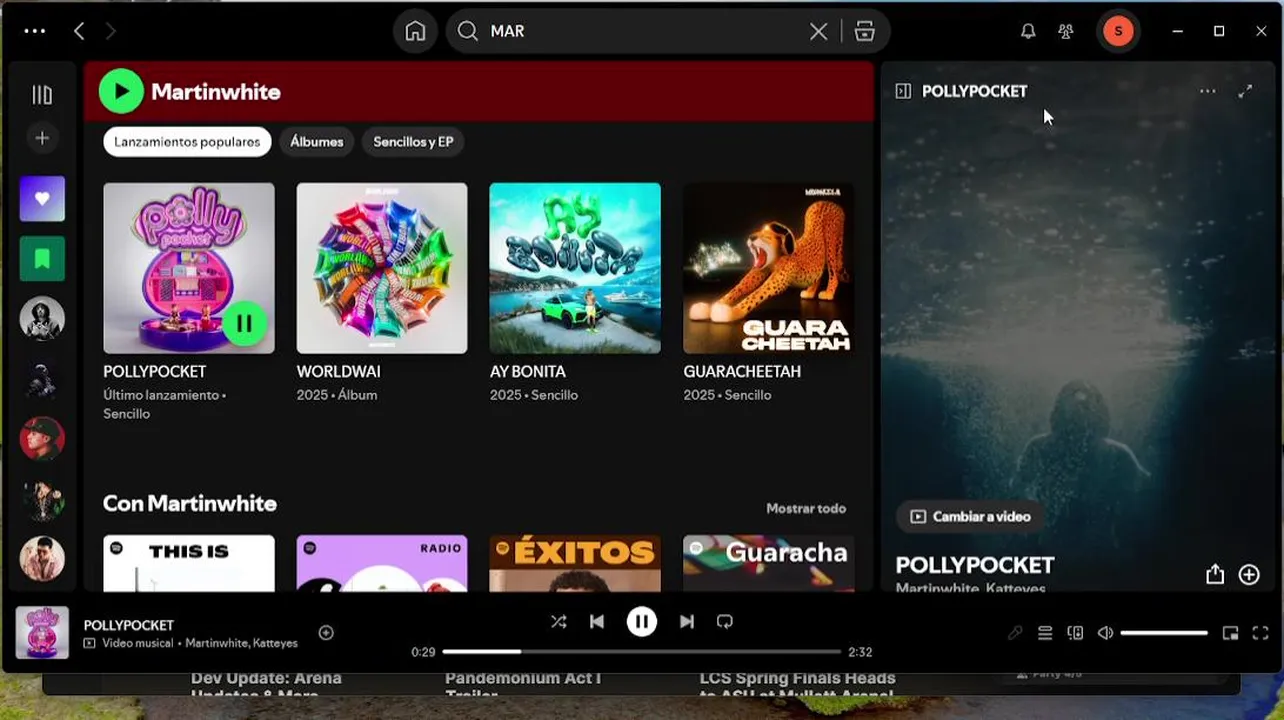The width and height of the screenshot is (1284, 720).
Task: Toggle the lyrics microphone icon
Action: 1015,633
